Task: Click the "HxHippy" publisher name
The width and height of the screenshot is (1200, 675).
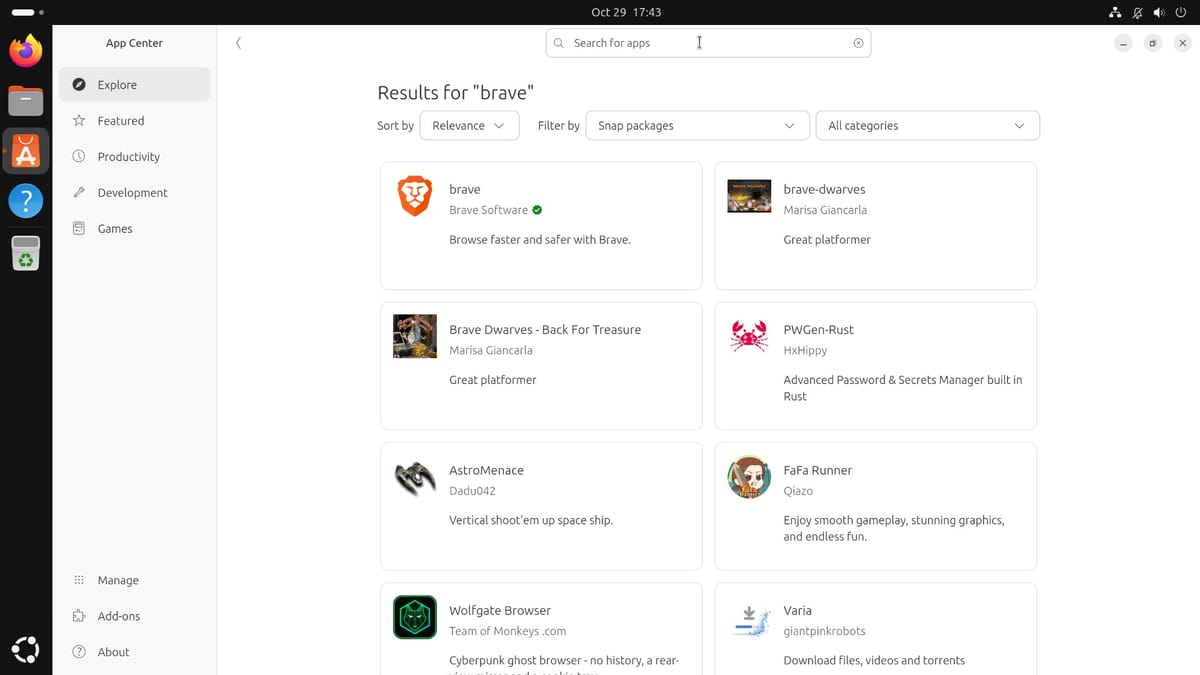Action: pos(805,350)
